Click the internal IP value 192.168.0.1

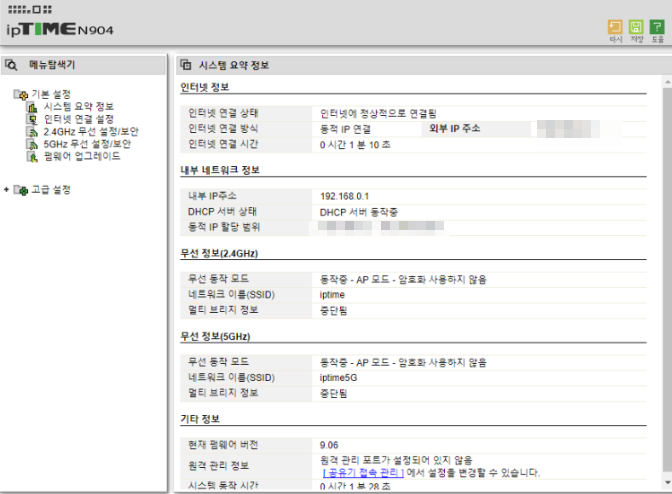[344, 196]
